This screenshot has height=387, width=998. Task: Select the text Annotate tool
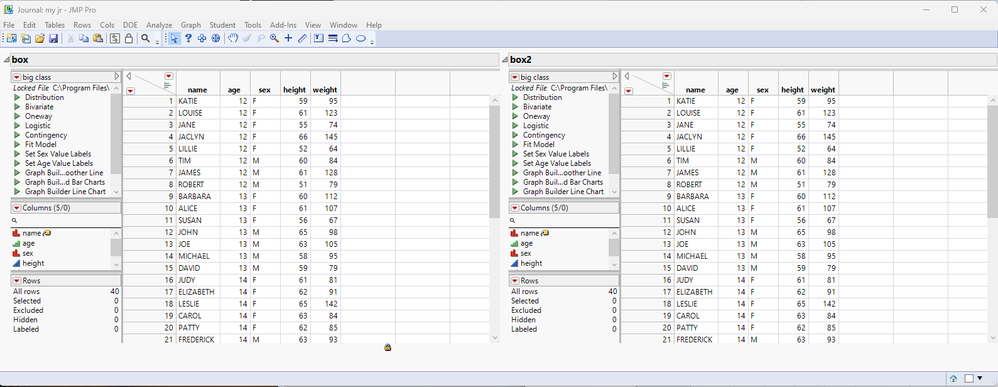point(319,39)
